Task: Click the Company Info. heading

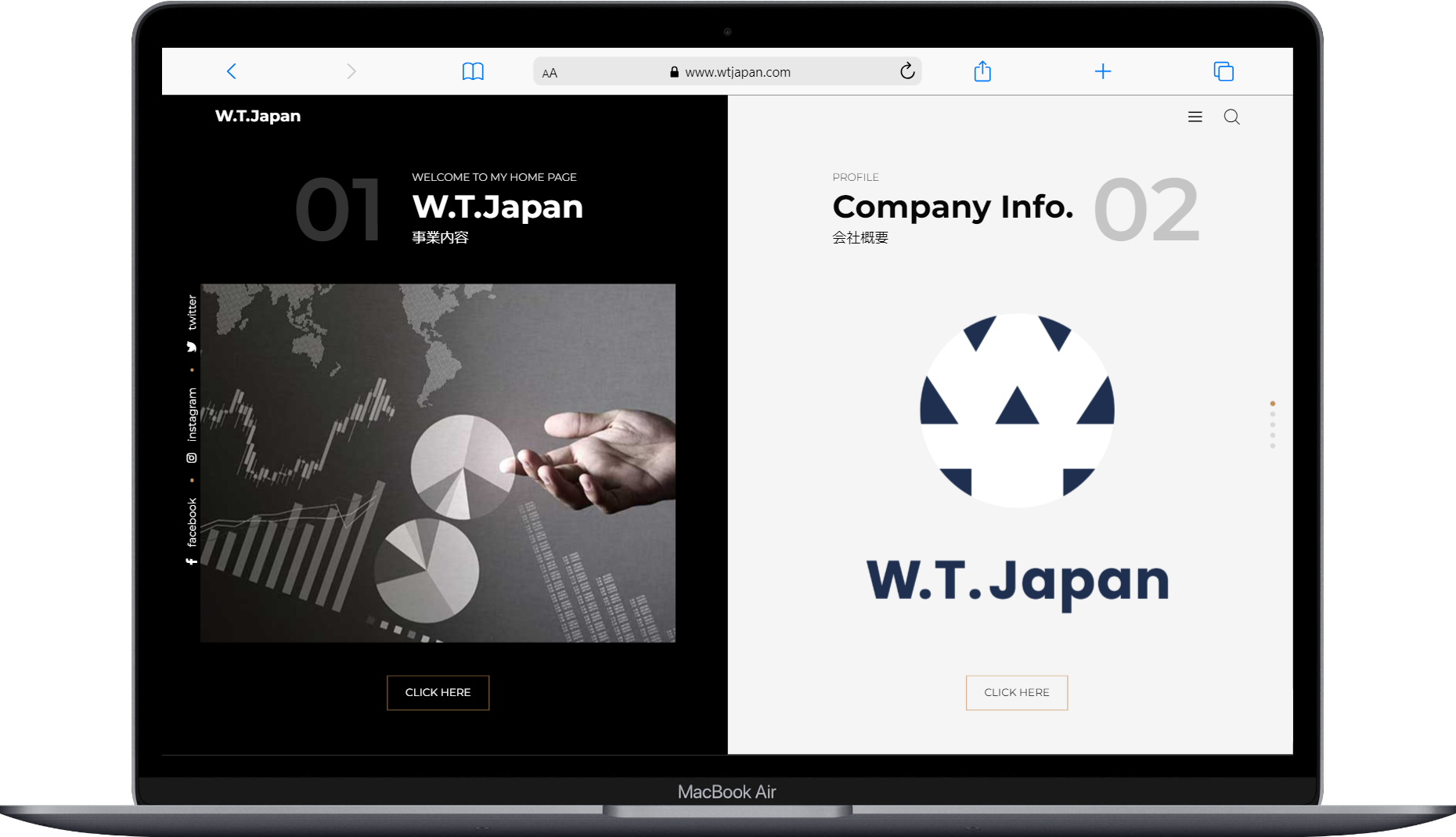Action: [x=953, y=207]
